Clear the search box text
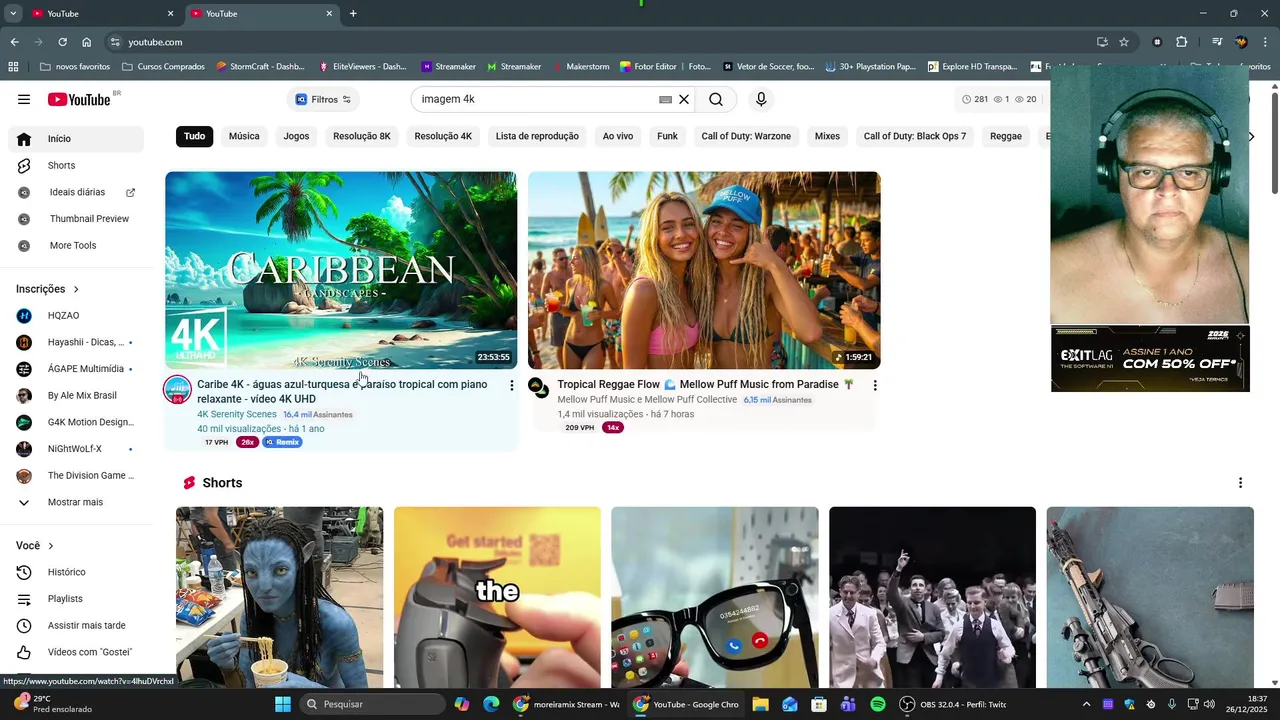The image size is (1280, 720). (684, 99)
